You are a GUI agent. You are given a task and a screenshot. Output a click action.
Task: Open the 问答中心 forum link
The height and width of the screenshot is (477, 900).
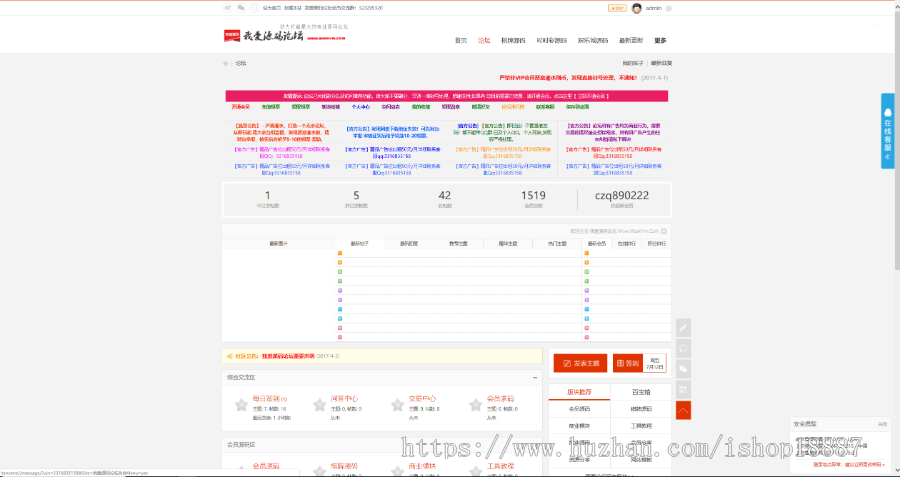[x=344, y=398]
